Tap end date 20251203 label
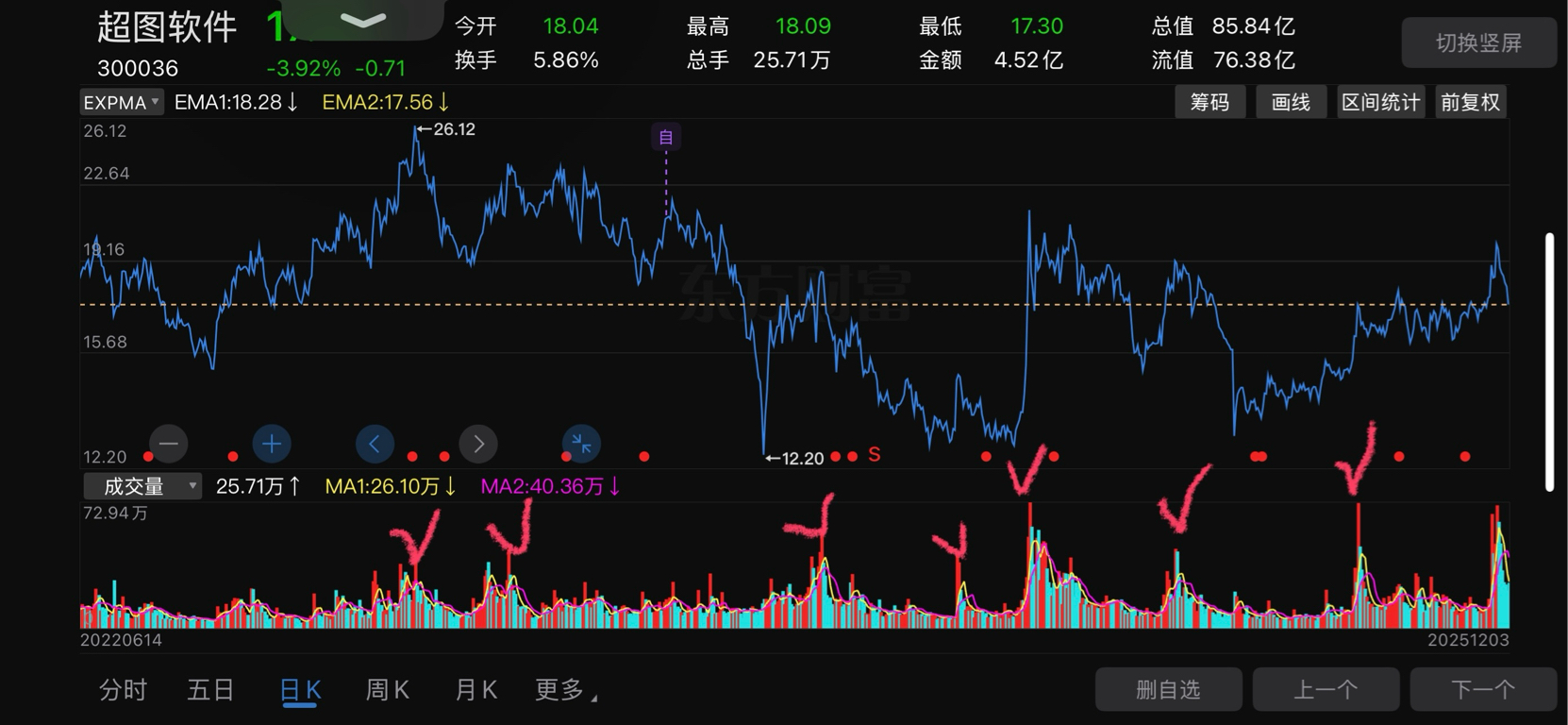The image size is (1568, 725). click(1468, 640)
